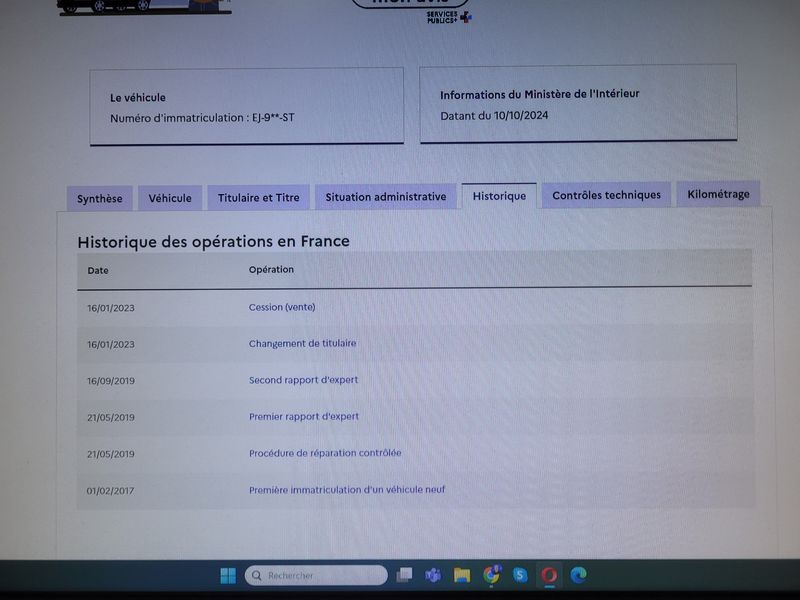Switch to the Synthèse tab
The height and width of the screenshot is (600, 800).
[99, 198]
